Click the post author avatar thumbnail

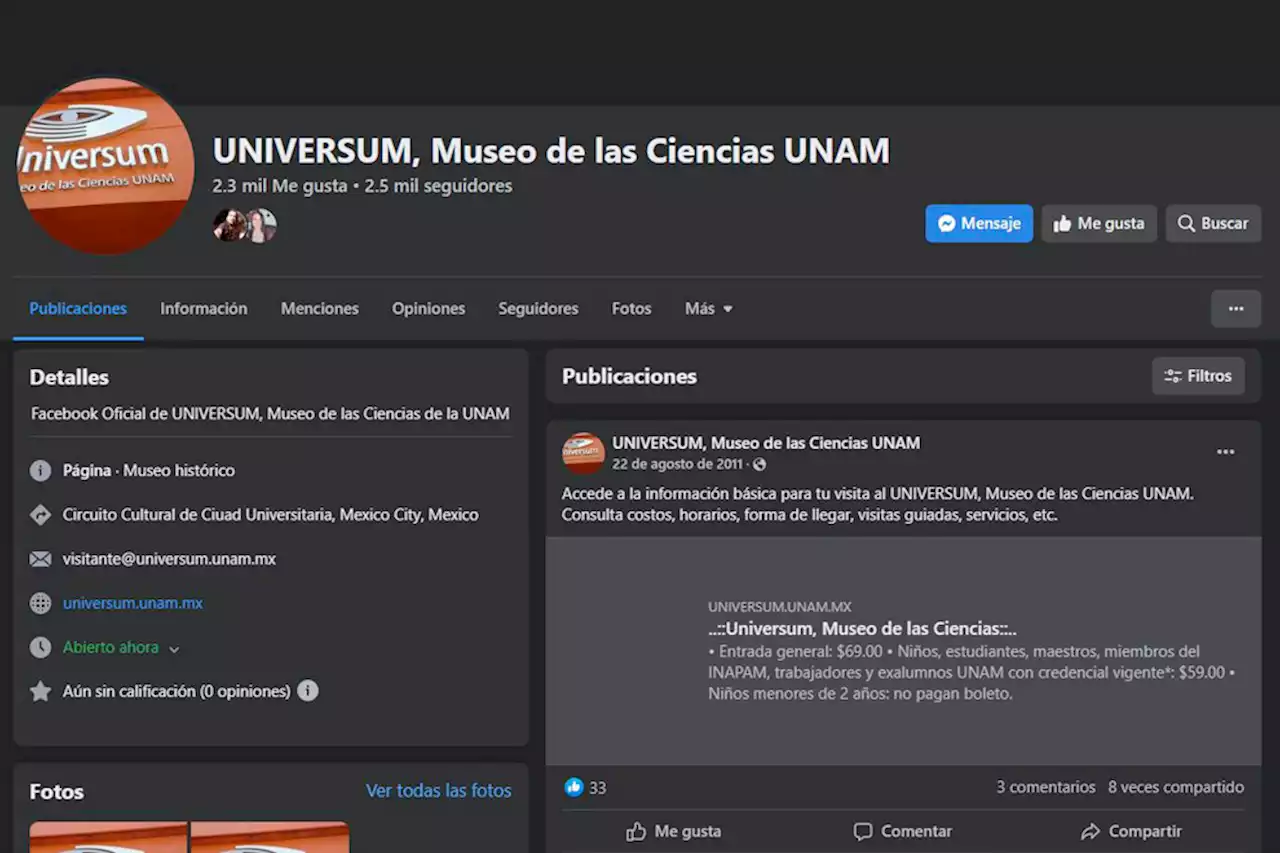[x=583, y=453]
